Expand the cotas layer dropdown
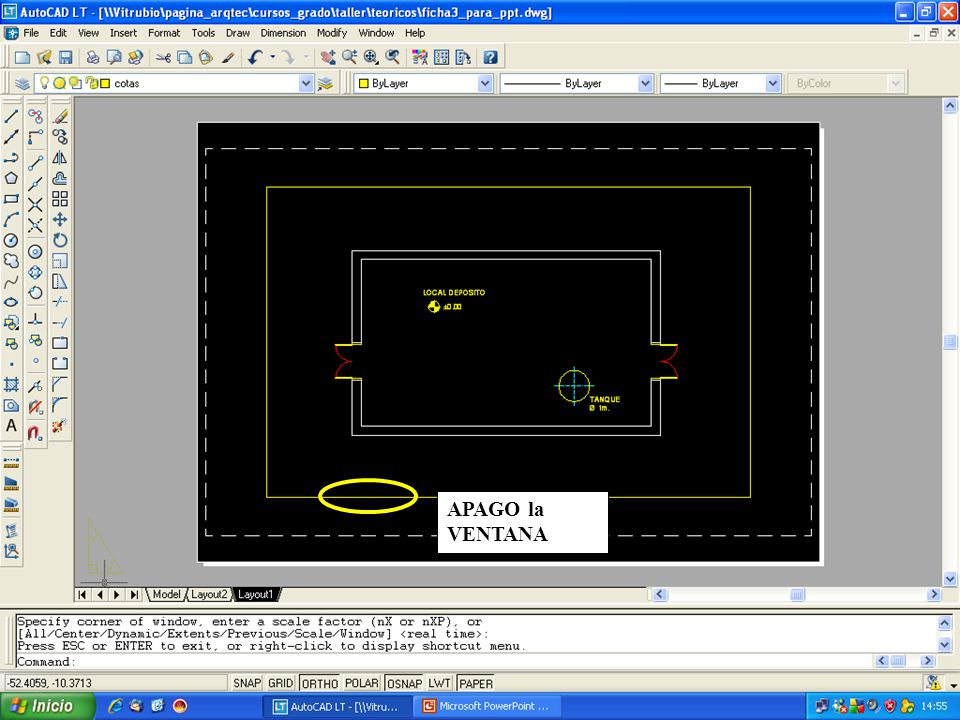The height and width of the screenshot is (720, 960). pyautogui.click(x=306, y=83)
